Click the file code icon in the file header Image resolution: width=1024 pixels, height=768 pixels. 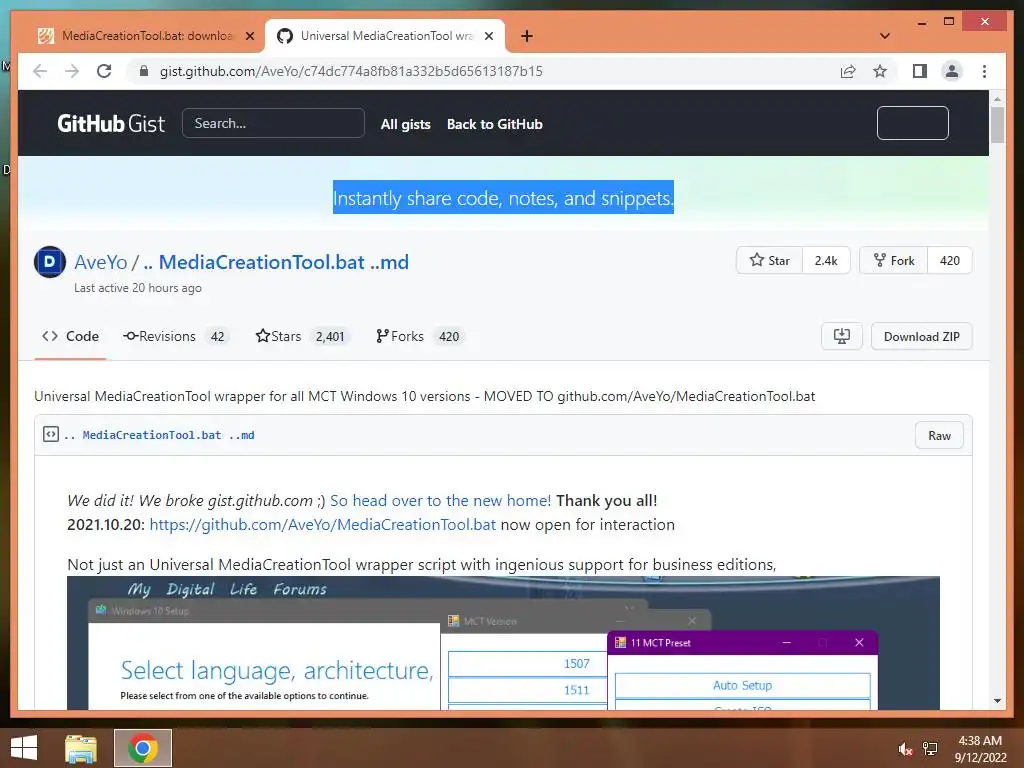[x=51, y=434]
